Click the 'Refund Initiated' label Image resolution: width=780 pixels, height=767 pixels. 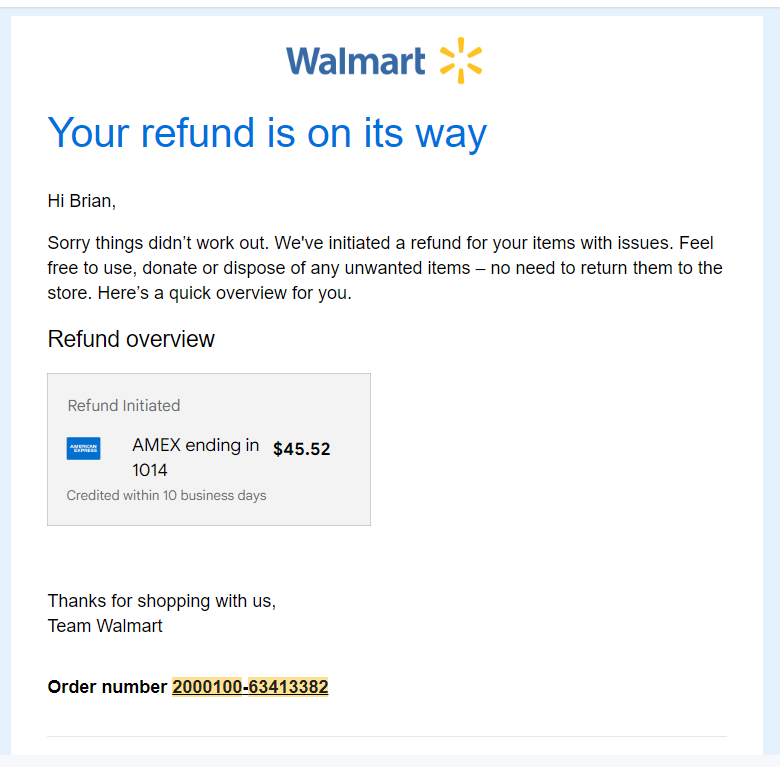[x=124, y=405]
